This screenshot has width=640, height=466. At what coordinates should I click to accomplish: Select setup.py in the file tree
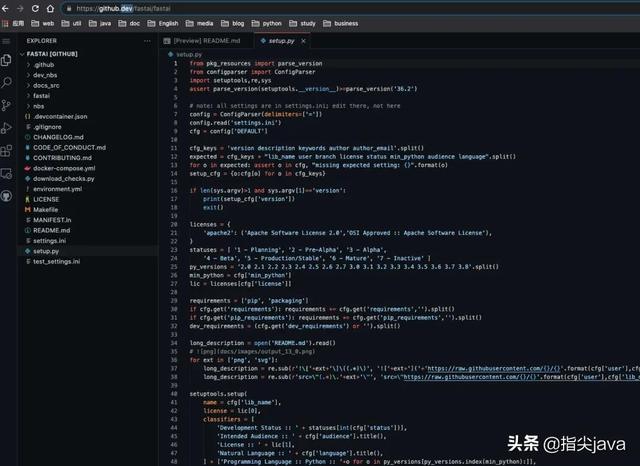coord(46,251)
